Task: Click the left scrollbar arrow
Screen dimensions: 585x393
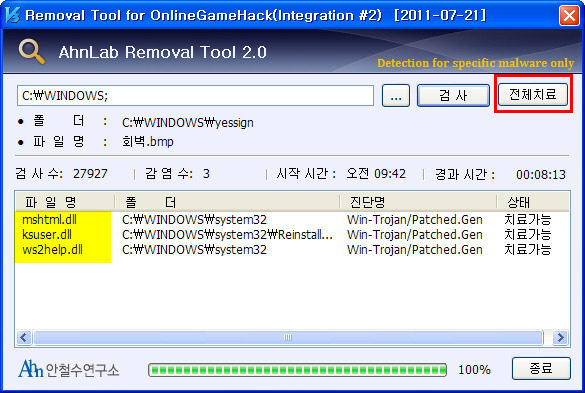Action: (24, 337)
